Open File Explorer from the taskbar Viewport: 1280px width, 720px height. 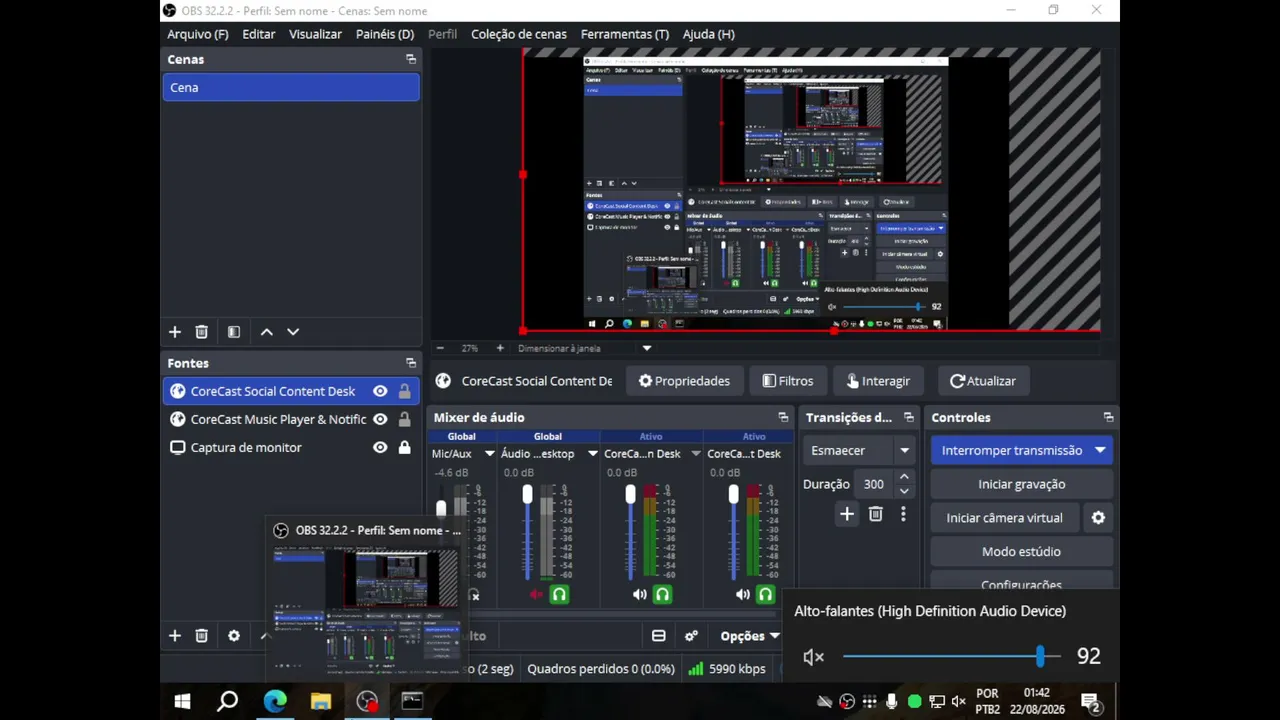[321, 702]
